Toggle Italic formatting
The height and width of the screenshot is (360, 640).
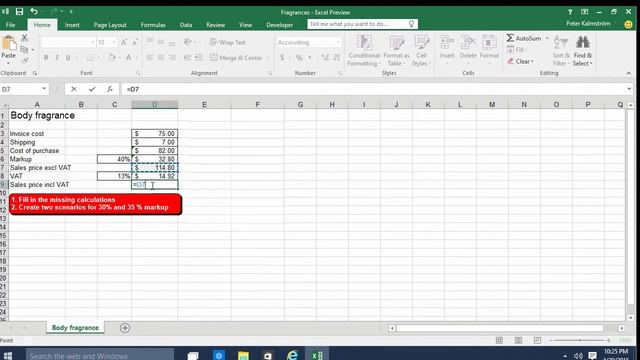coord(57,58)
